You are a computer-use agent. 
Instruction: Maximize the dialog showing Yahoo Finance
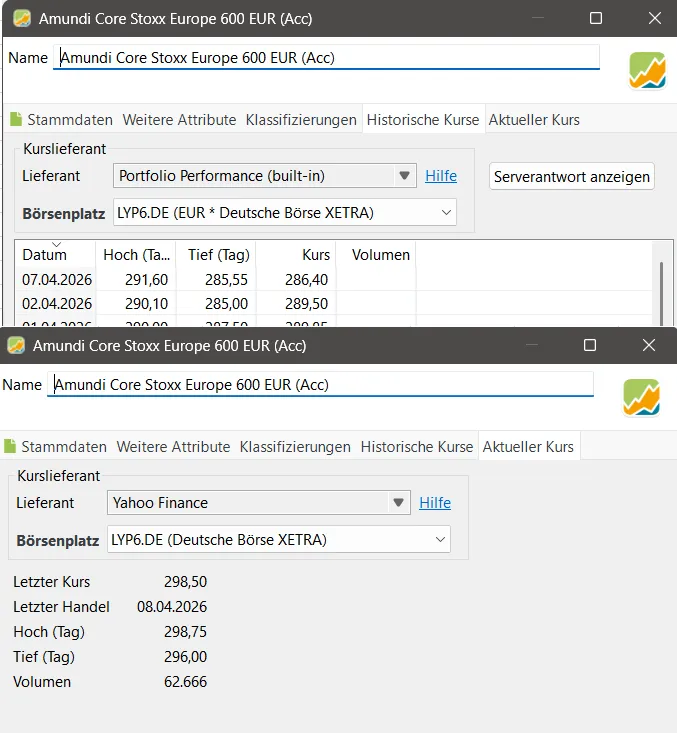pos(590,345)
